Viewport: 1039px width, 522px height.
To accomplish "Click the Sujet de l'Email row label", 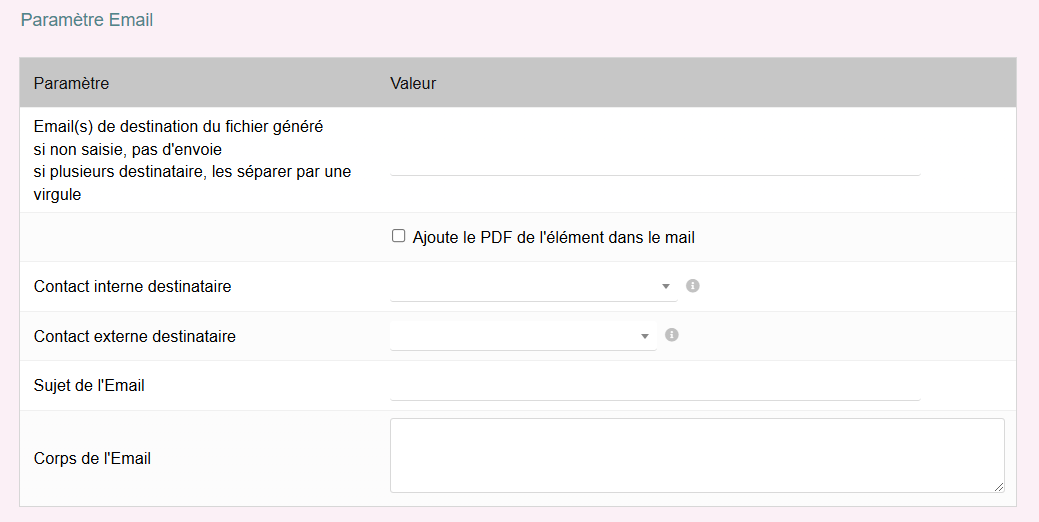I will 89,385.
